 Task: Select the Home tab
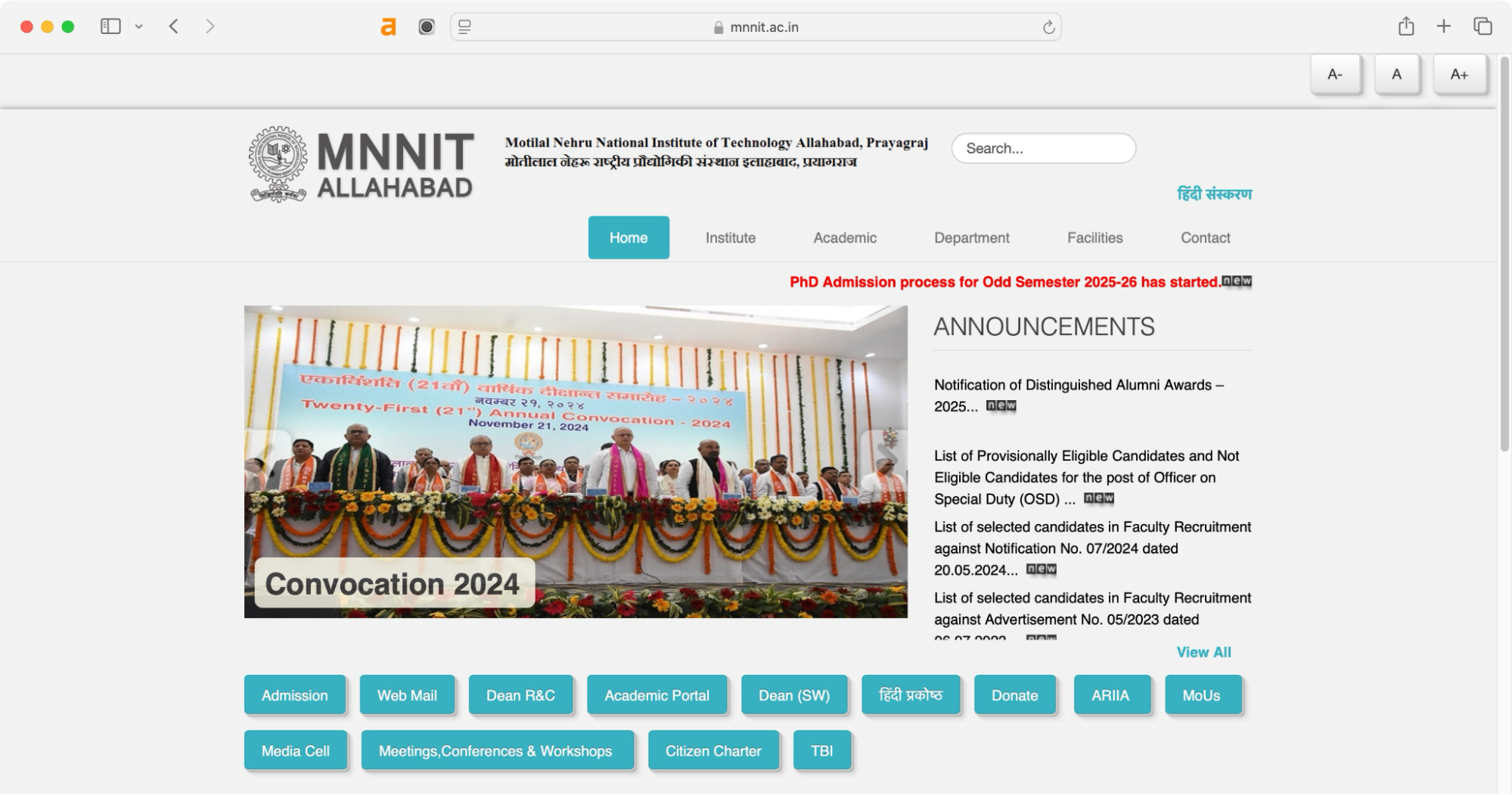point(629,238)
